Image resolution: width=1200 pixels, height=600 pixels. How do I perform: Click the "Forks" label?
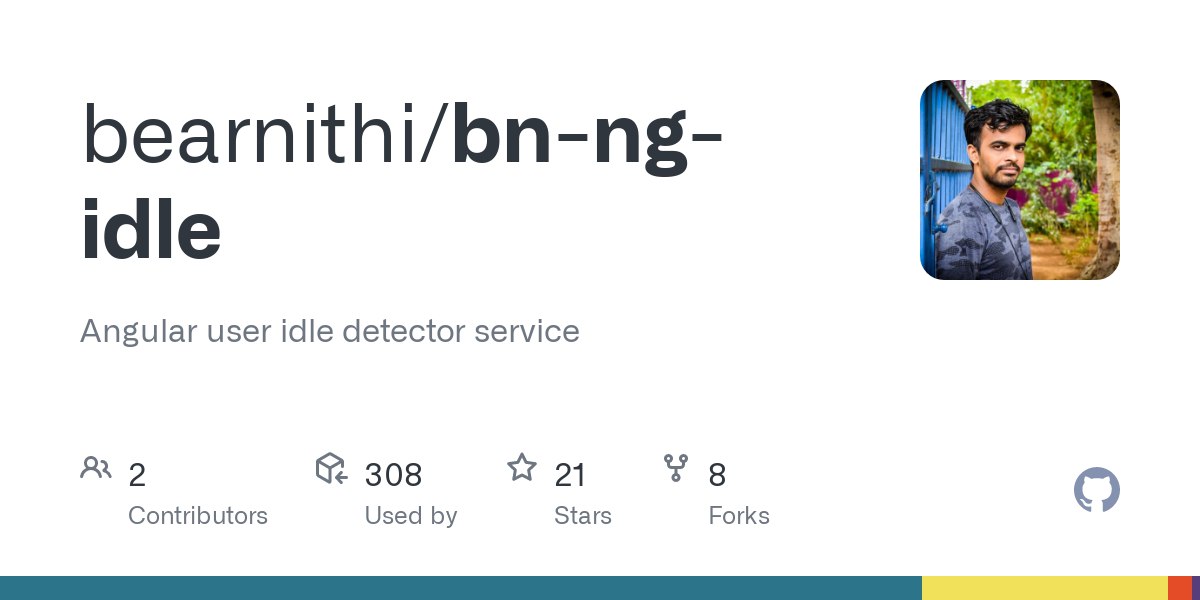(739, 516)
